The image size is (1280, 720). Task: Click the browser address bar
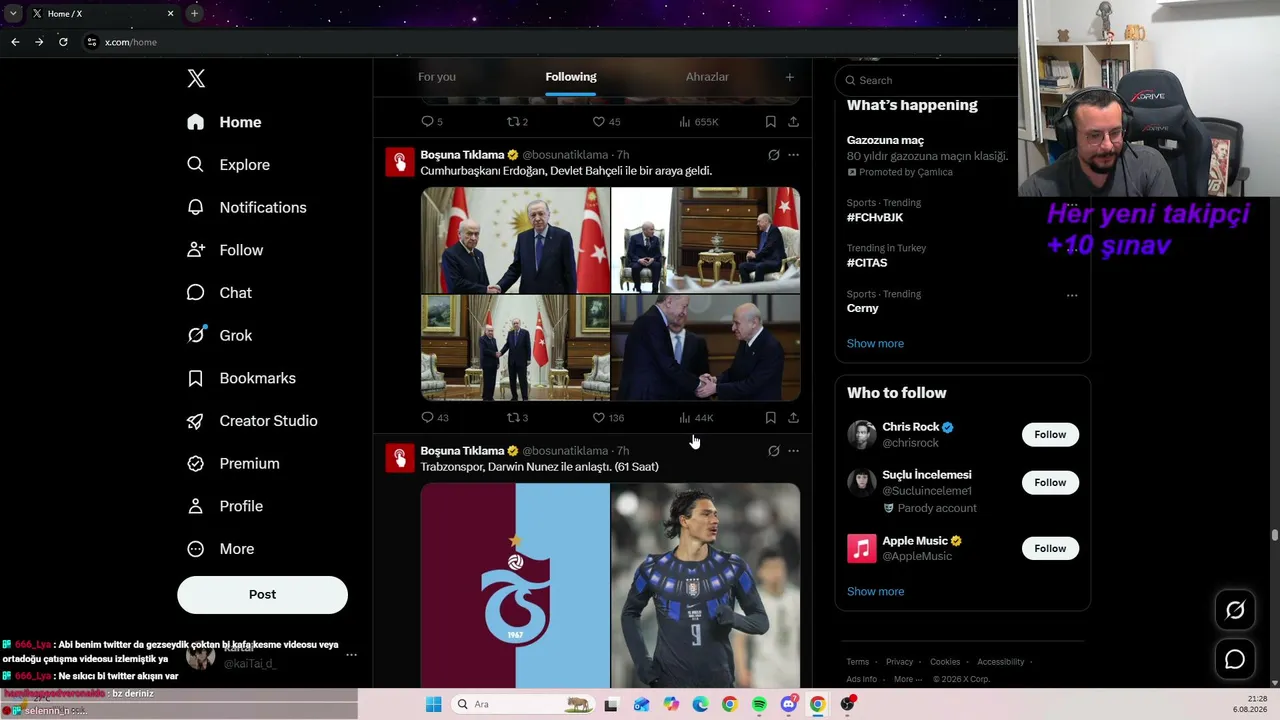pos(550,42)
